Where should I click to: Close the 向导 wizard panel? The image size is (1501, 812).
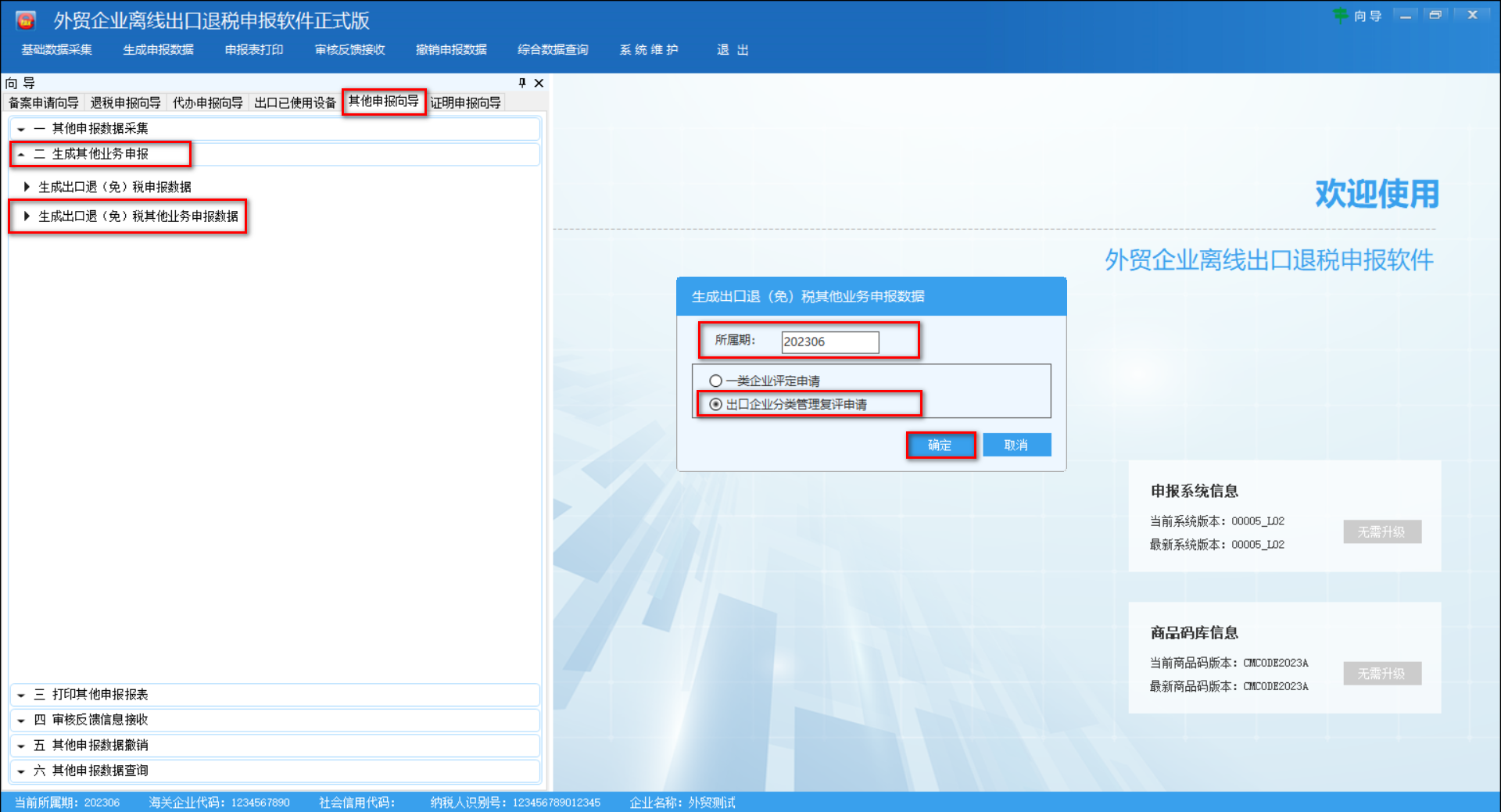(x=538, y=83)
